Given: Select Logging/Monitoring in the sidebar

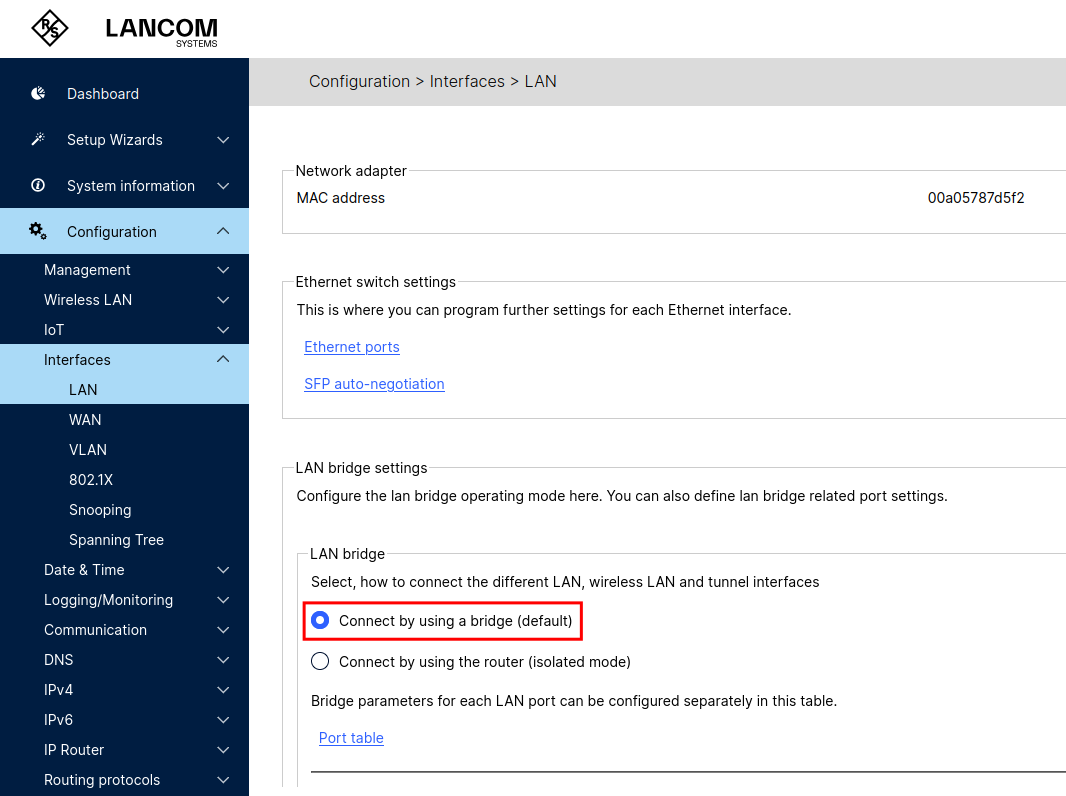Looking at the screenshot, I should coord(108,600).
